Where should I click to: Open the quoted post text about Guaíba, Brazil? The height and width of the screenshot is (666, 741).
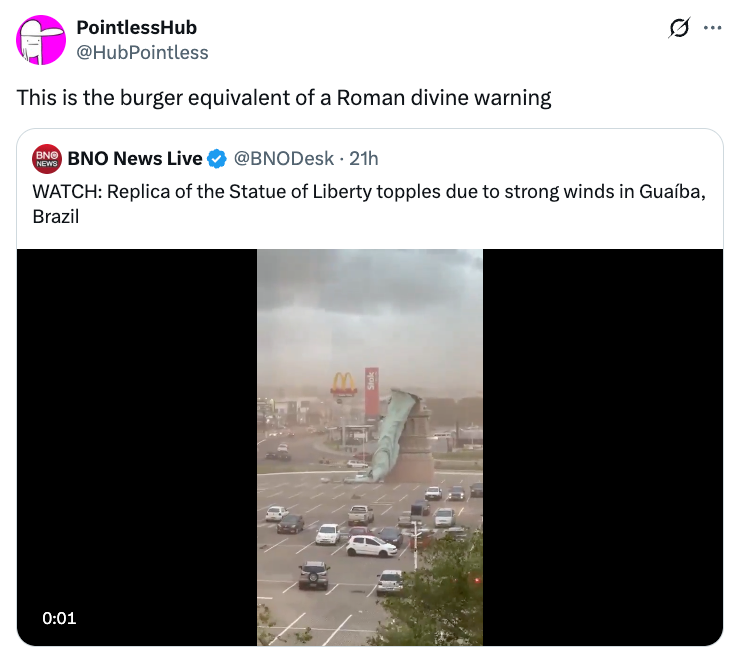[369, 204]
